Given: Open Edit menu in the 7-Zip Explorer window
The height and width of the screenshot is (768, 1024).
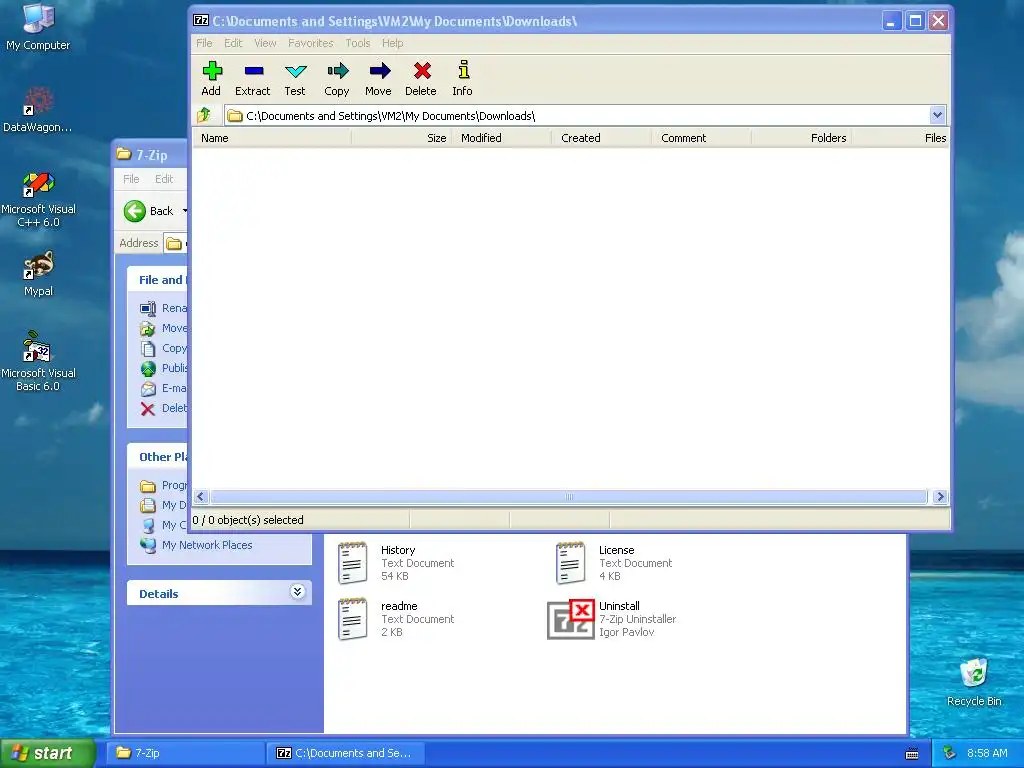Looking at the screenshot, I should click(164, 179).
